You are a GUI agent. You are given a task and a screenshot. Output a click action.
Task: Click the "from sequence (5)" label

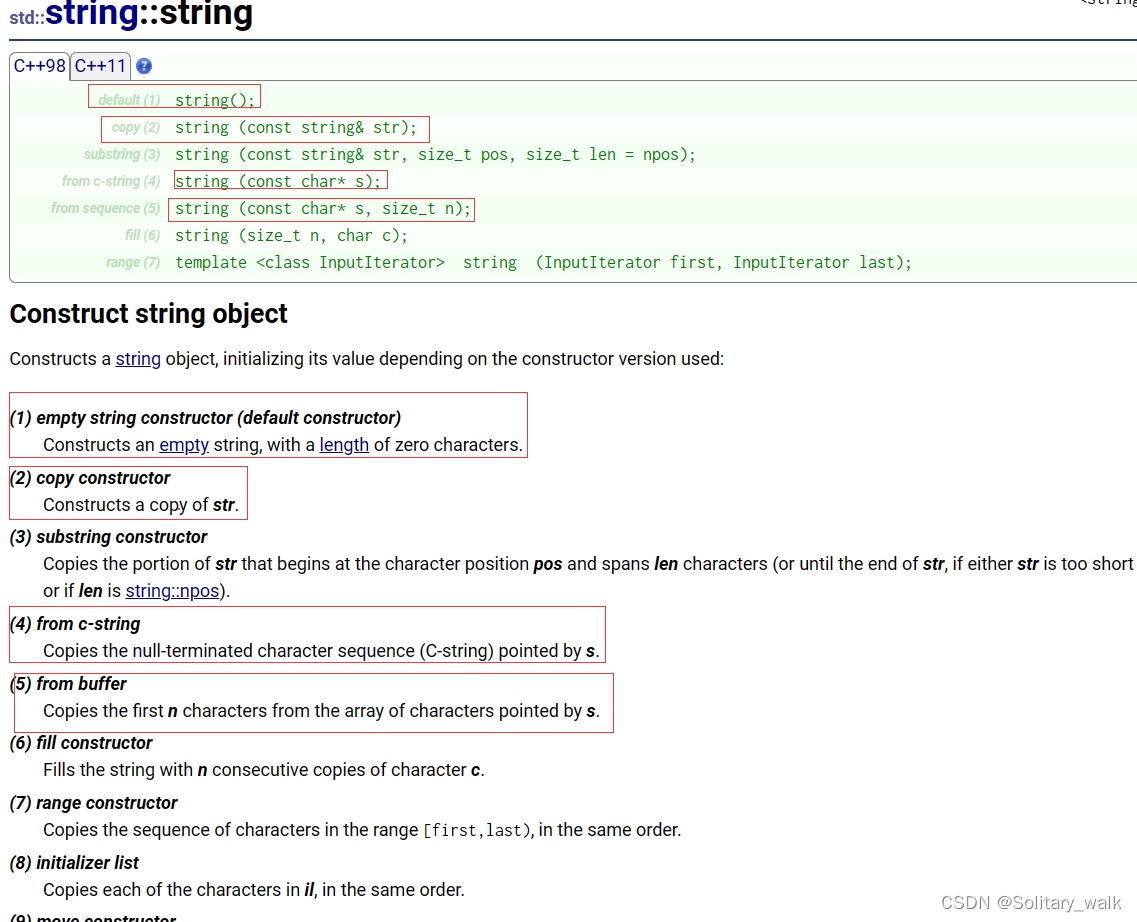(x=106, y=208)
